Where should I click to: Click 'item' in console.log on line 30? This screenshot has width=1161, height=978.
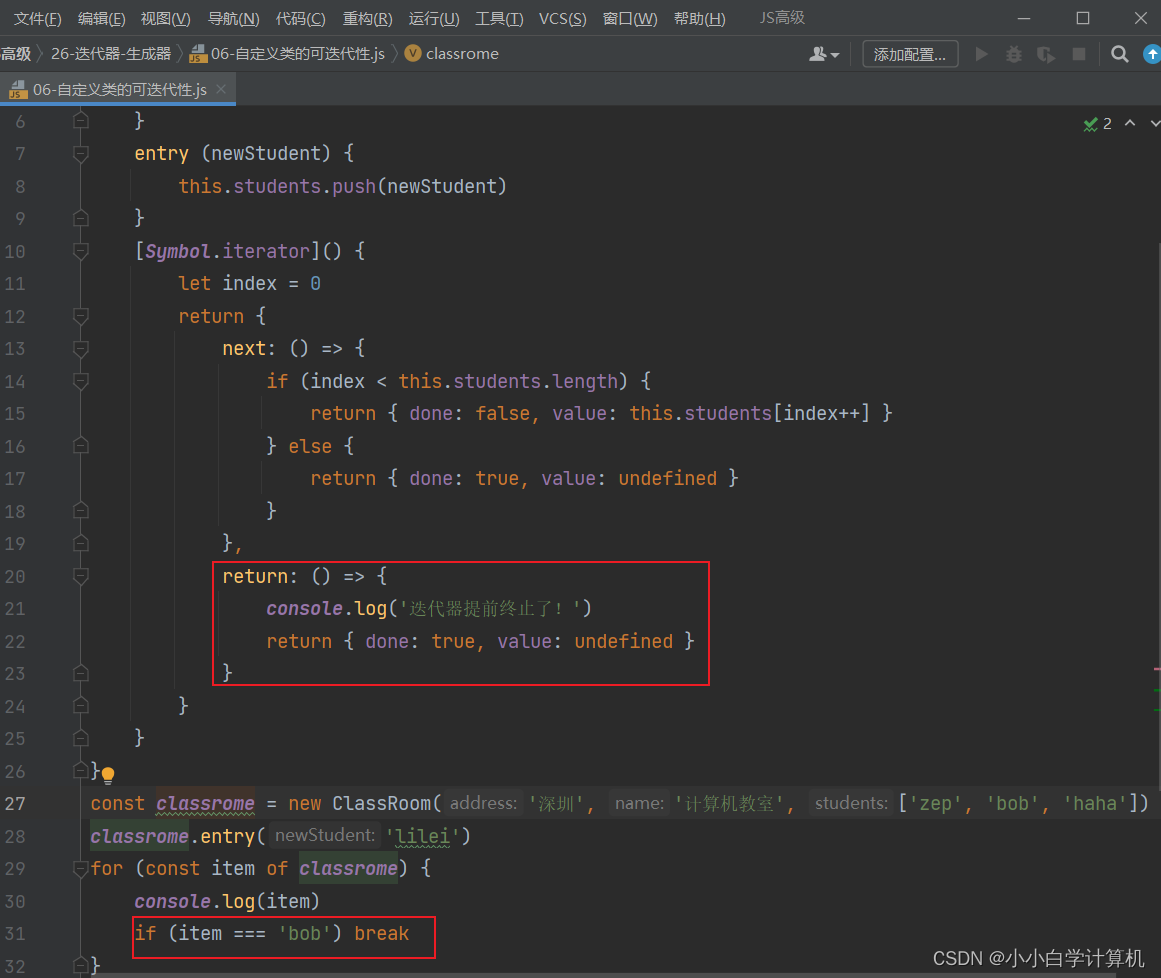(288, 901)
